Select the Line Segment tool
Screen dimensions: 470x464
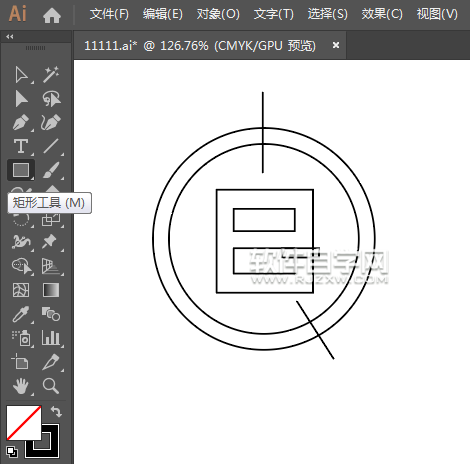51,146
